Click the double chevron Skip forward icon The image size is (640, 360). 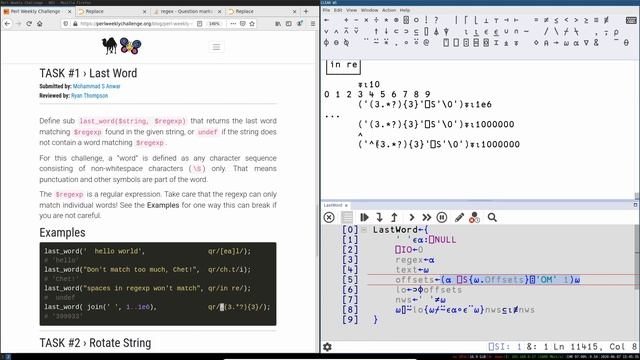(427, 218)
